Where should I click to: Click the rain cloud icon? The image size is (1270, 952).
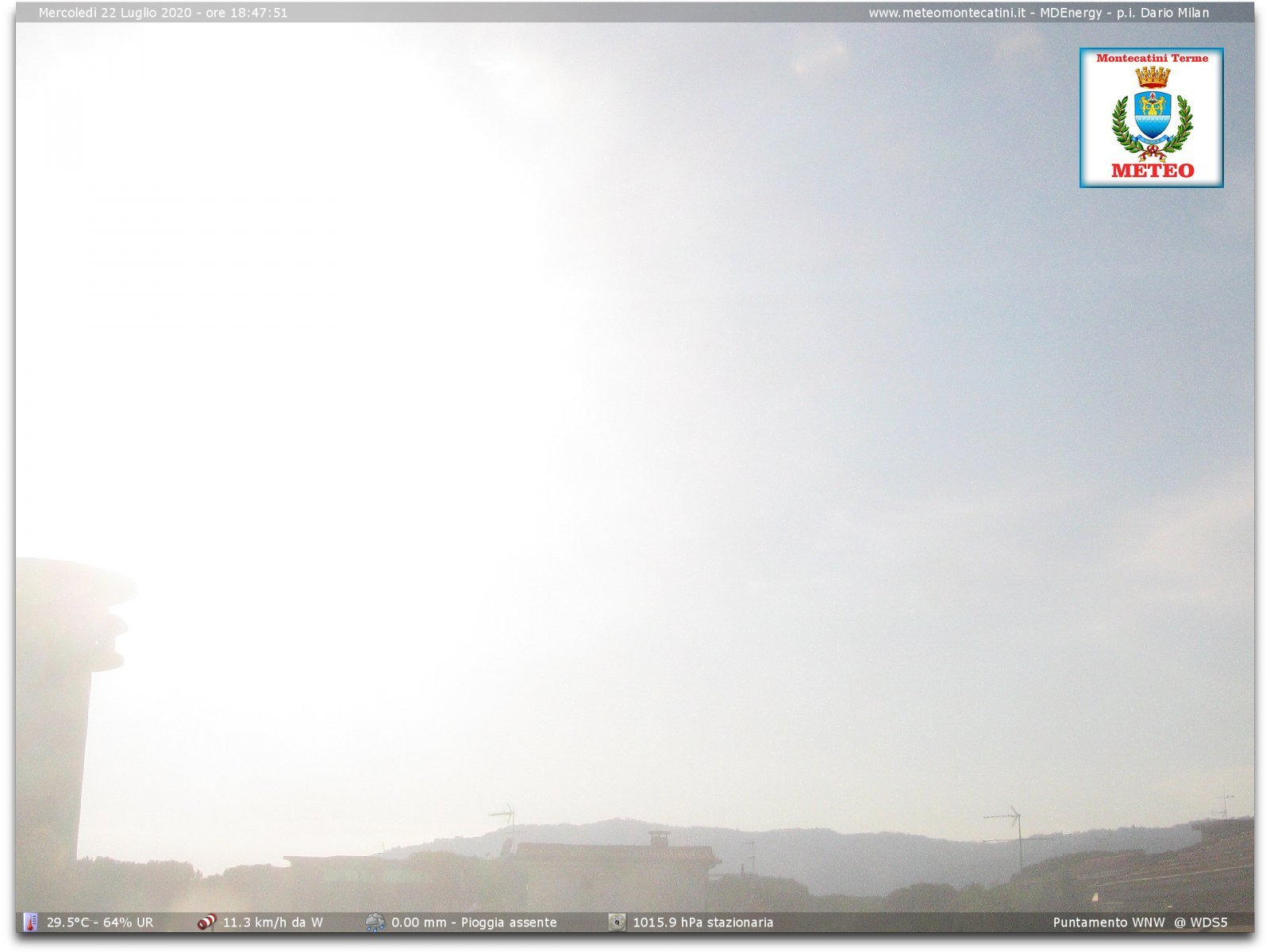coord(375,922)
